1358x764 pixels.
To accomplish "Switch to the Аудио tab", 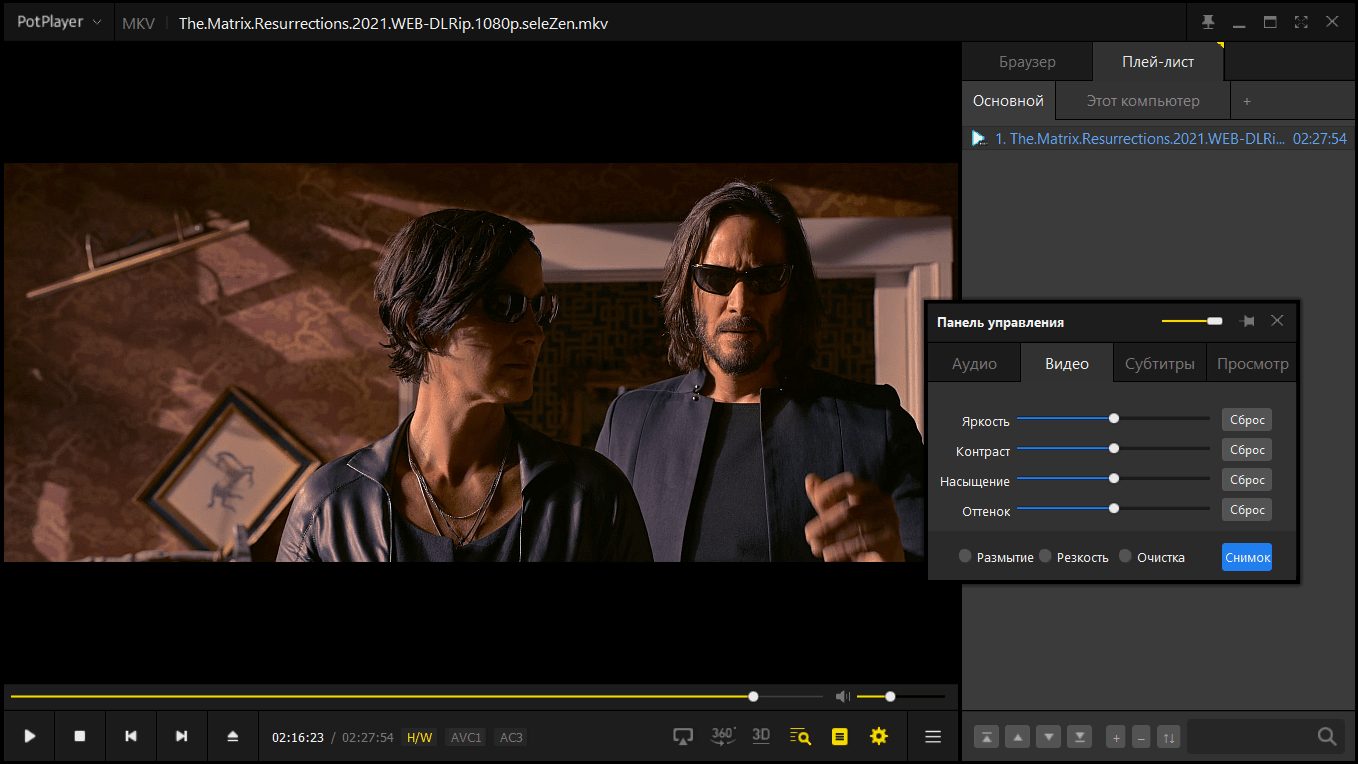I will (974, 364).
